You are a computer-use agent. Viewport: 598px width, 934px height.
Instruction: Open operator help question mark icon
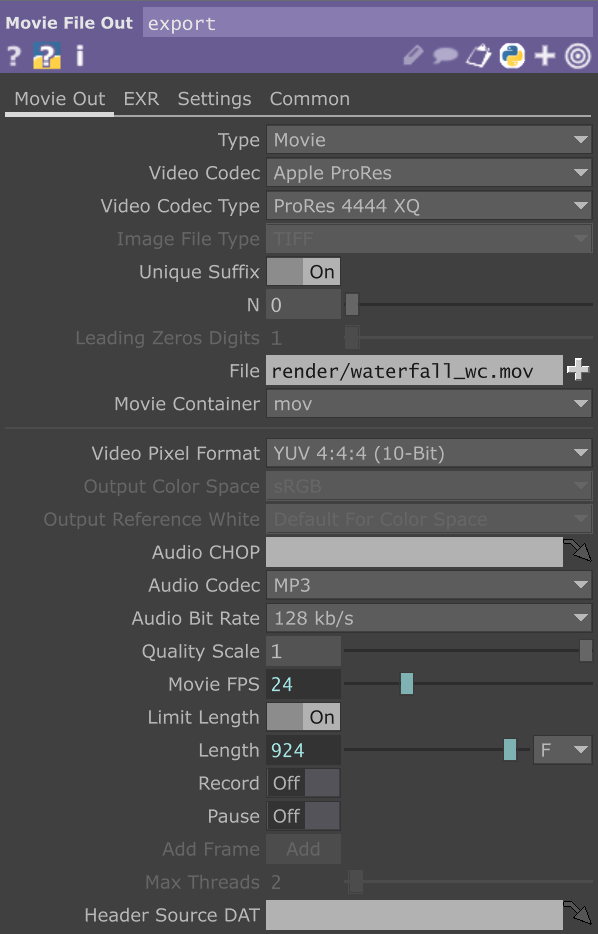click(14, 57)
